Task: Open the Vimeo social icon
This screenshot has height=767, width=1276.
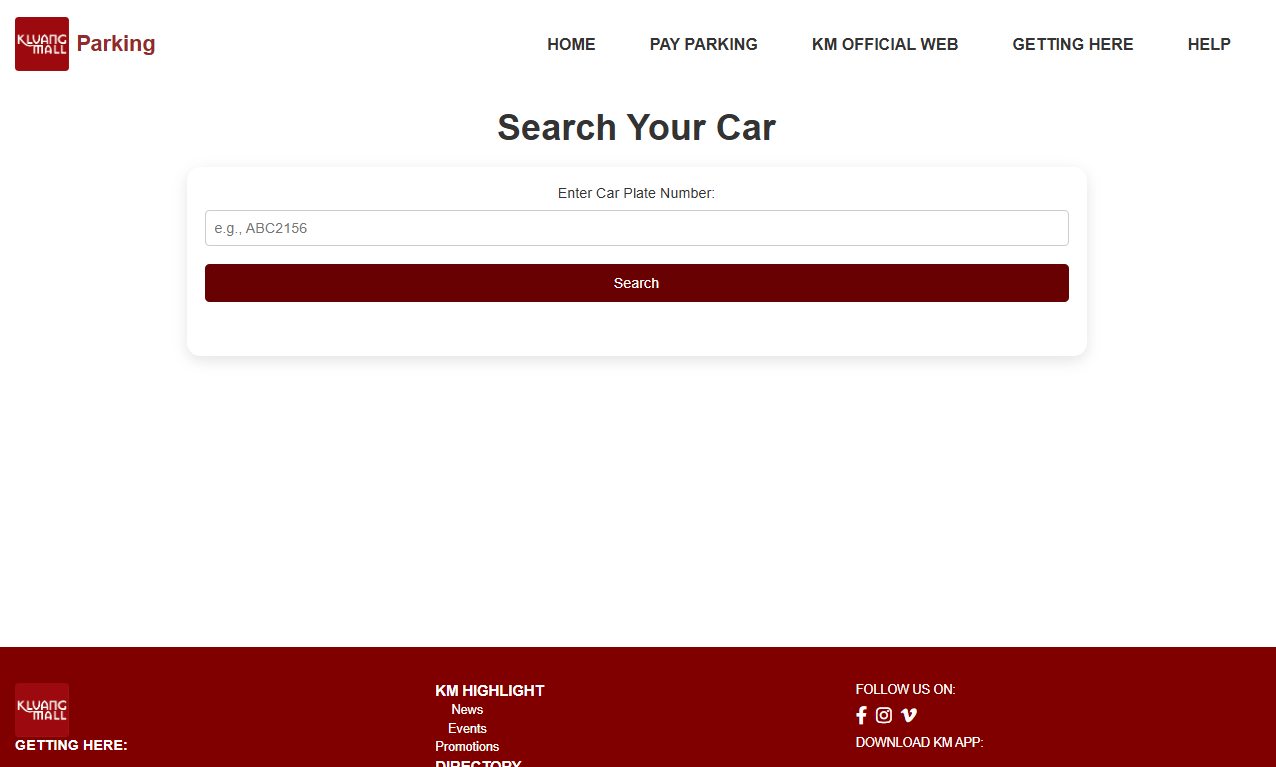Action: (909, 715)
